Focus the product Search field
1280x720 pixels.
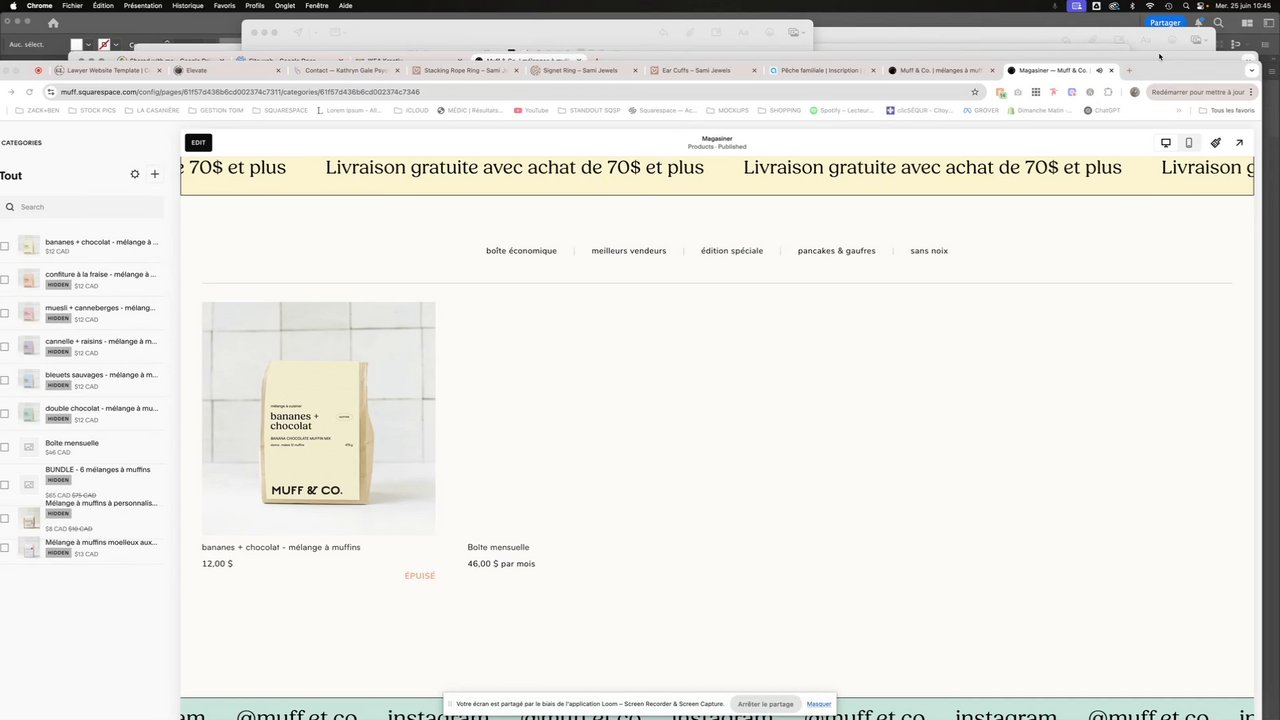pyautogui.click(x=82, y=207)
